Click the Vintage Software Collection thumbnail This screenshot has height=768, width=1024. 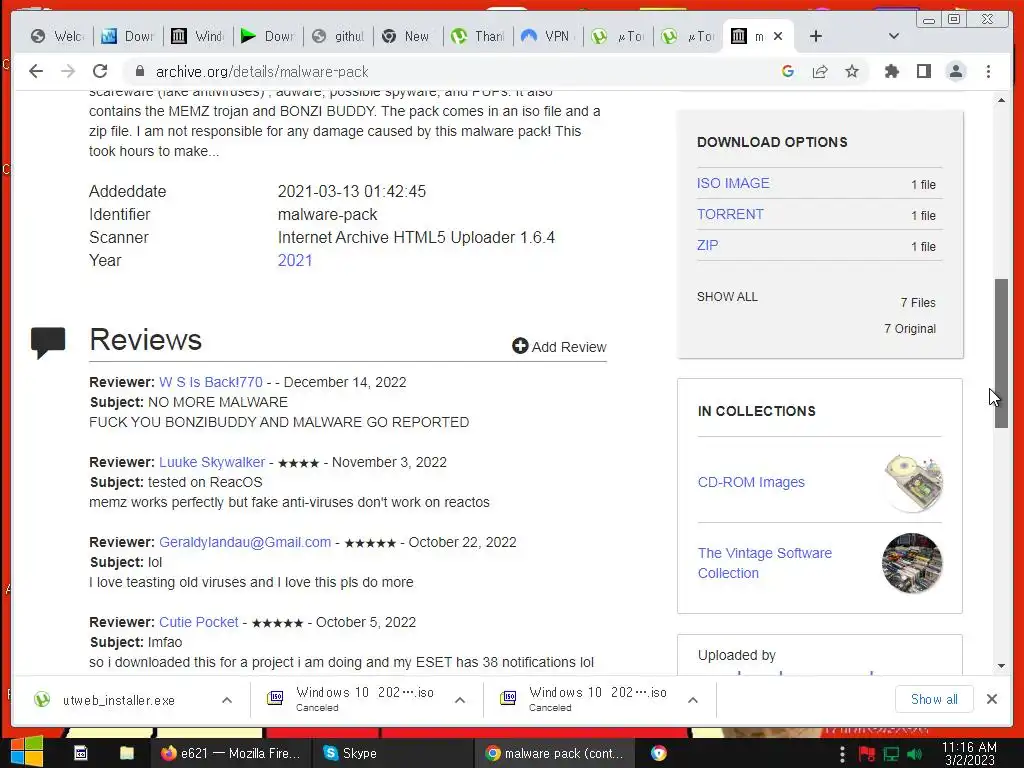click(x=912, y=563)
